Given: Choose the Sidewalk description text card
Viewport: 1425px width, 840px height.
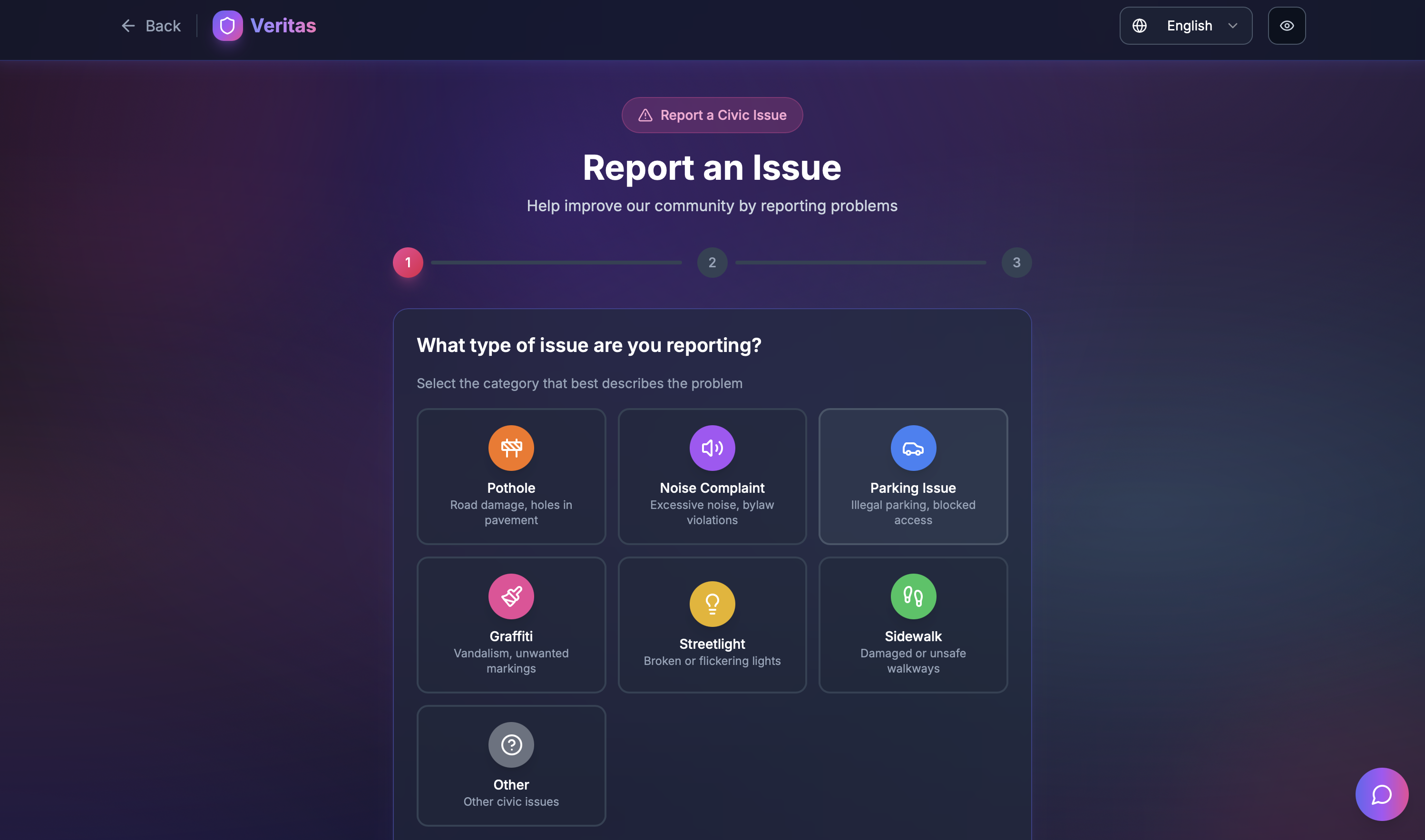Looking at the screenshot, I should [913, 661].
